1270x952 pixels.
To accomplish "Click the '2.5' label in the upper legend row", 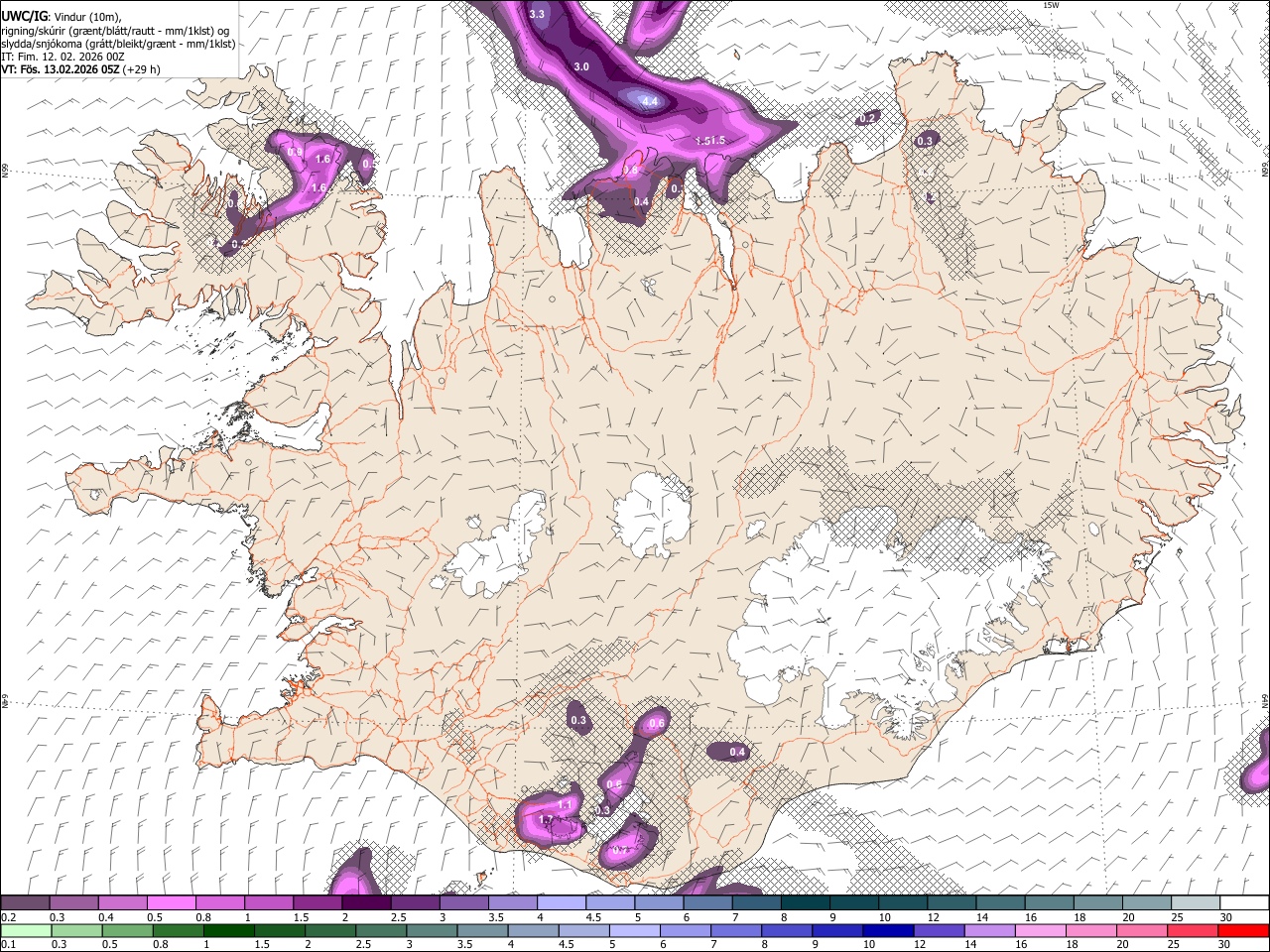I will pyautogui.click(x=399, y=917).
